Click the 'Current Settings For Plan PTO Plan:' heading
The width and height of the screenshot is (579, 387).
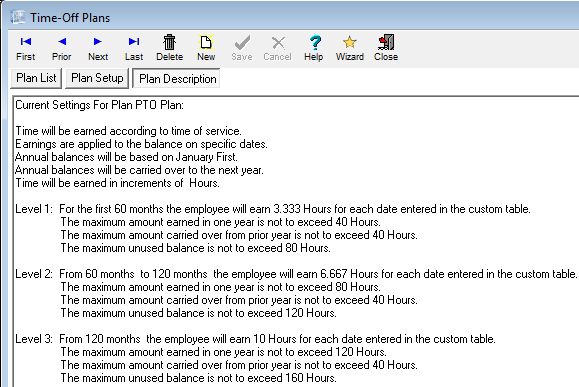(99, 105)
